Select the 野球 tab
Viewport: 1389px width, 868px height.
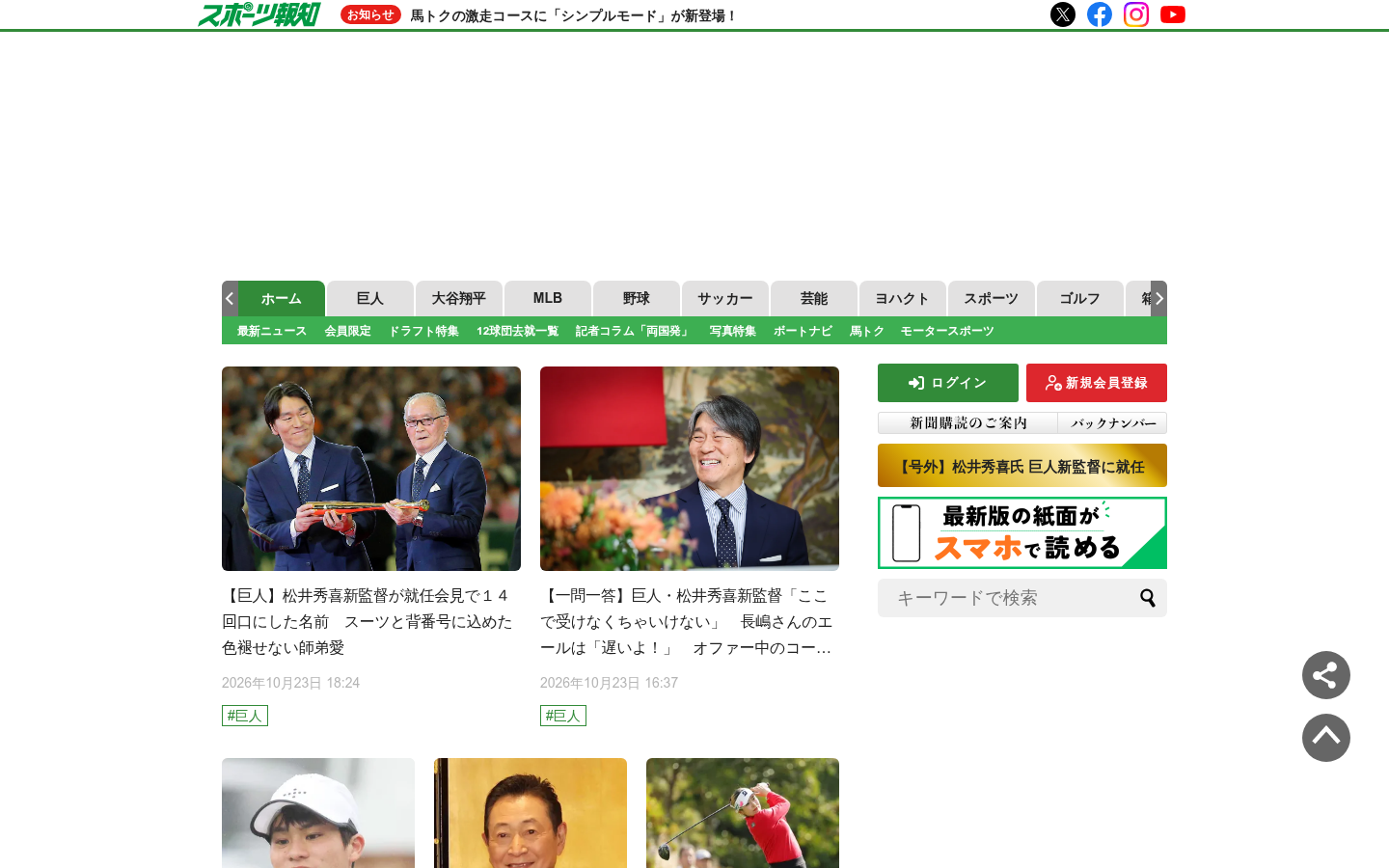click(x=637, y=299)
